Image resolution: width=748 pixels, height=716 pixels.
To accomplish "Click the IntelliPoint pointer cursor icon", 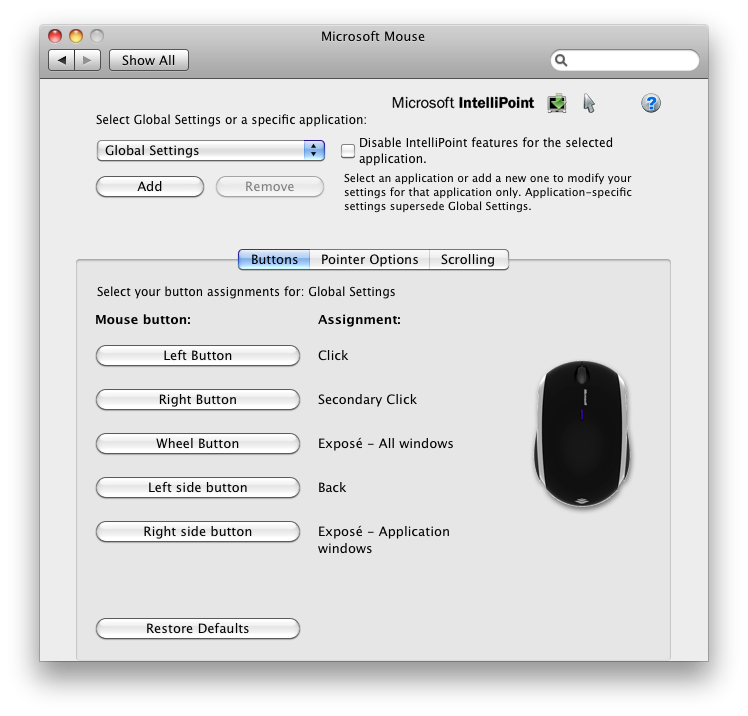I will click(589, 103).
